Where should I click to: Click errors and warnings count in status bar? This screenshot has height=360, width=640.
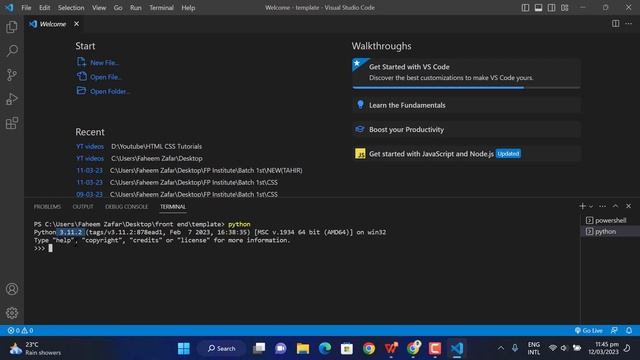coord(20,331)
